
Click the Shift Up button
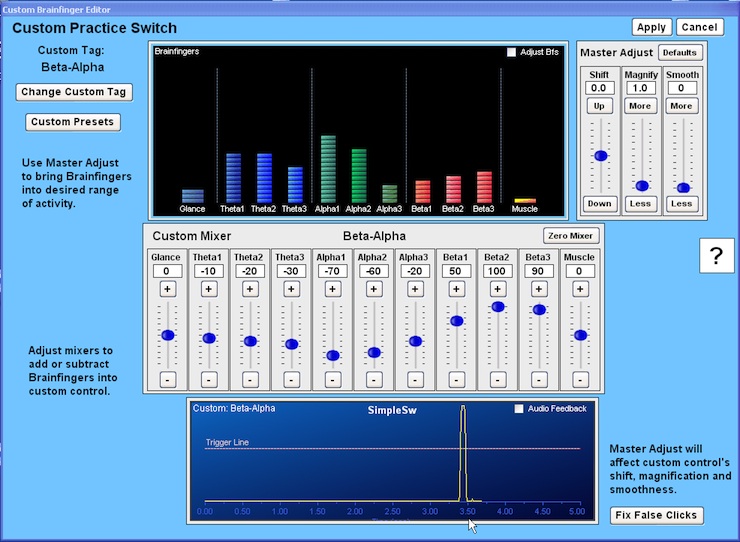[599, 106]
